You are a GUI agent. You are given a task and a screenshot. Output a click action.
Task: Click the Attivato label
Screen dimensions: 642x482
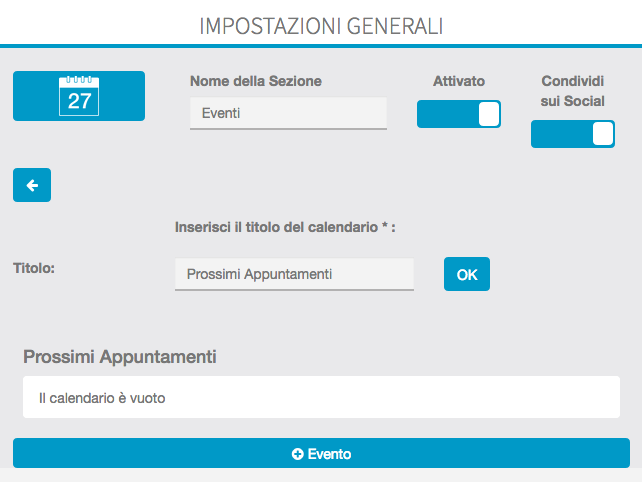[459, 81]
